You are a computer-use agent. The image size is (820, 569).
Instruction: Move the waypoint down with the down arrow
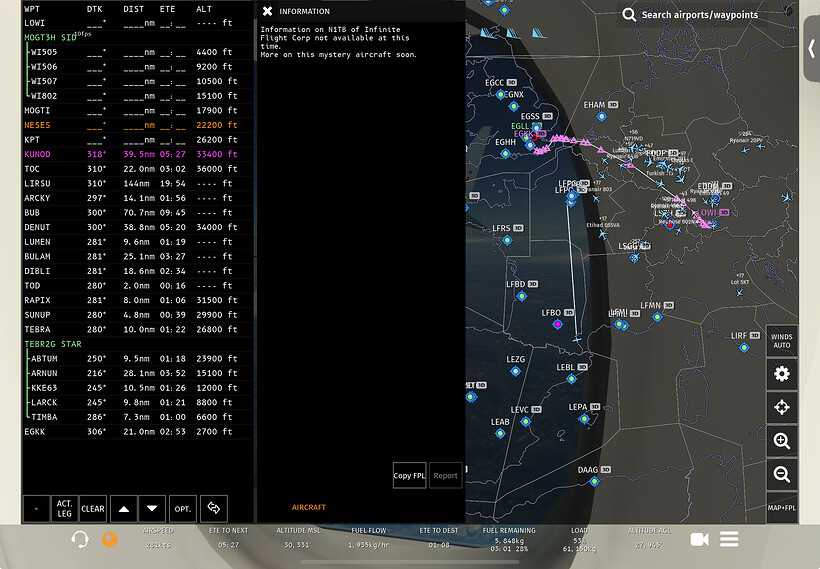tap(152, 509)
